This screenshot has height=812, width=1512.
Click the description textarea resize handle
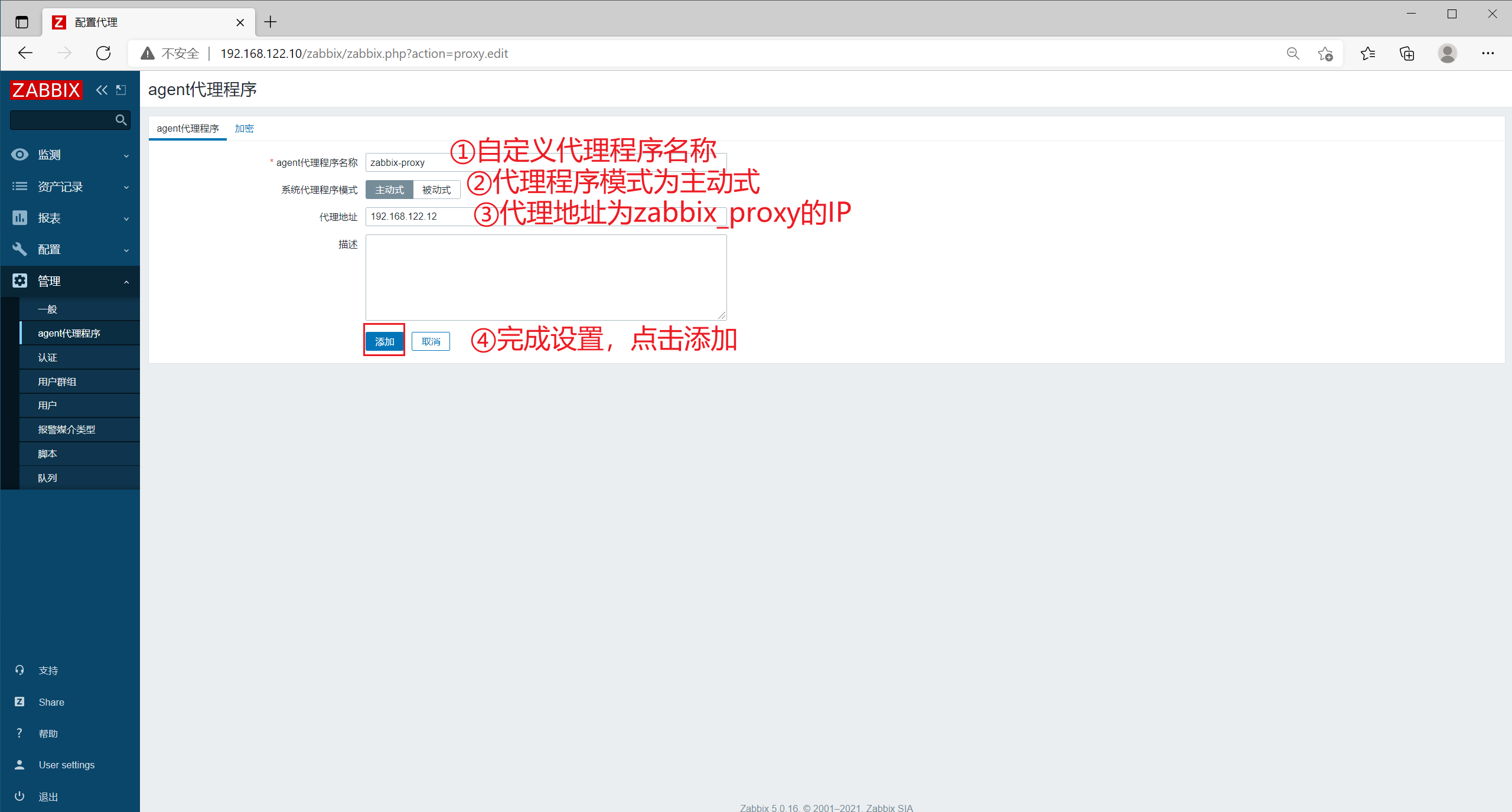tap(722, 316)
